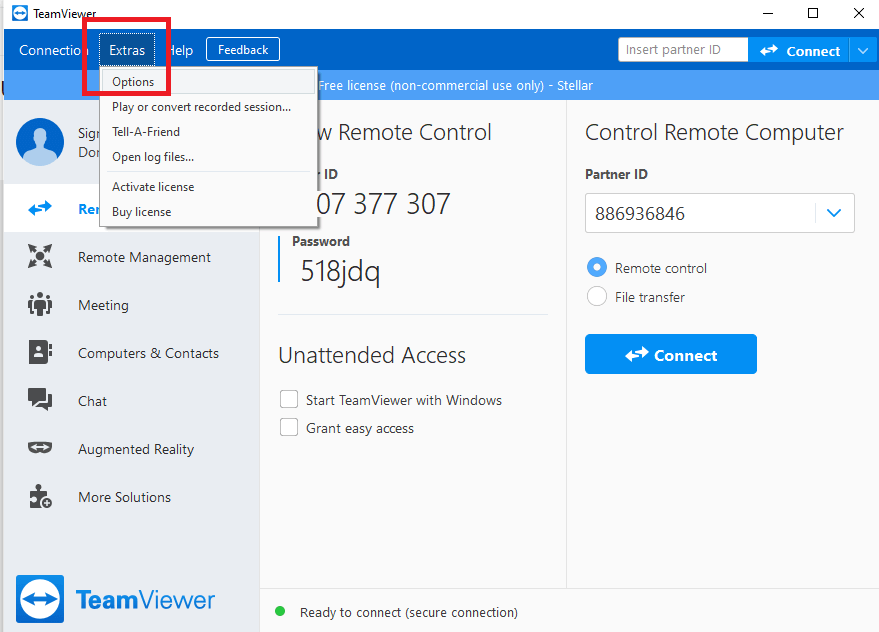The width and height of the screenshot is (879, 632).
Task: Click the top bar Connect button
Action: (x=799, y=50)
